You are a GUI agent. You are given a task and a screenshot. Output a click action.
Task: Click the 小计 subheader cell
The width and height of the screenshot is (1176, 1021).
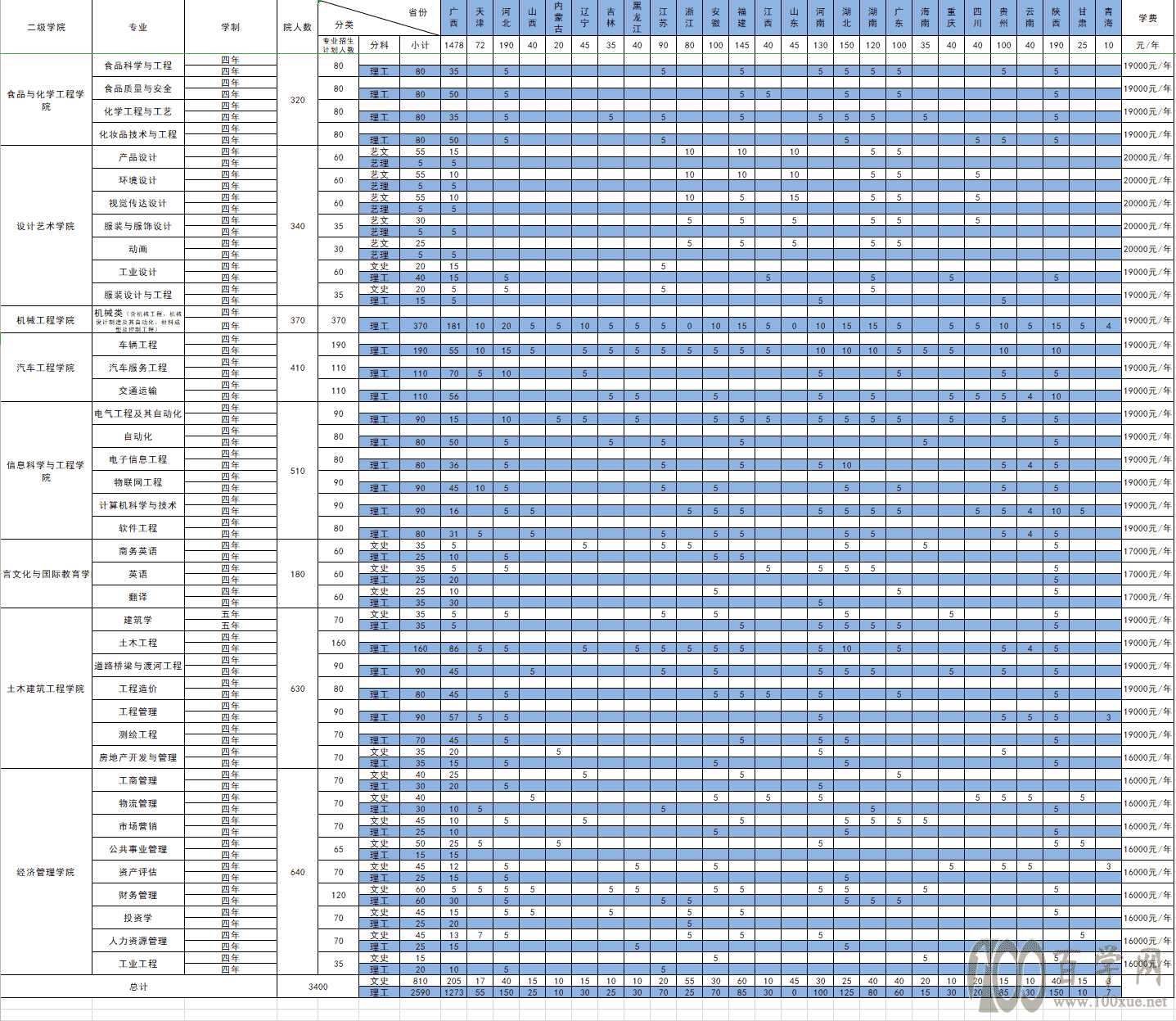(x=420, y=45)
